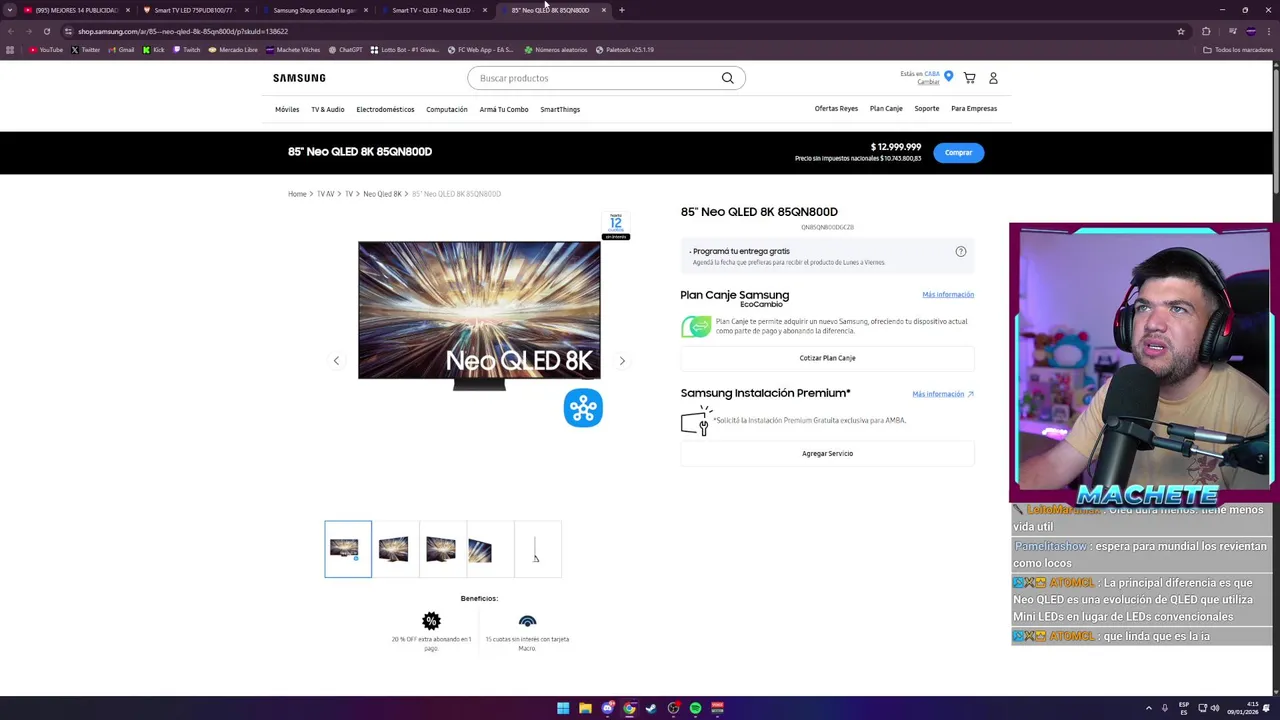1280x720 pixels.
Task: Open Plan Canje Más información link
Action: tap(948, 294)
